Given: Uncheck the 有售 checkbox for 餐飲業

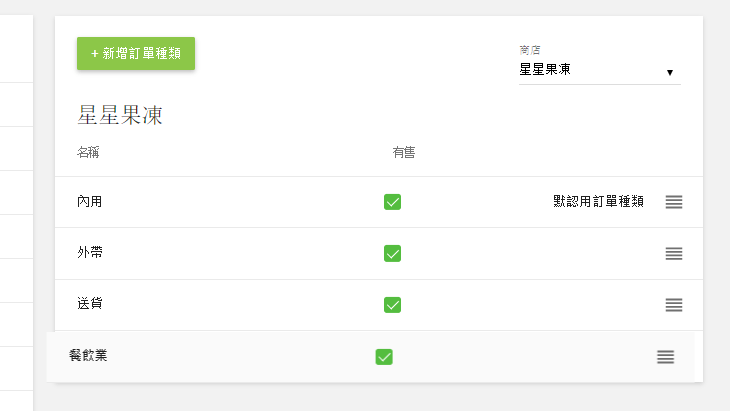Looking at the screenshot, I should coord(385,357).
